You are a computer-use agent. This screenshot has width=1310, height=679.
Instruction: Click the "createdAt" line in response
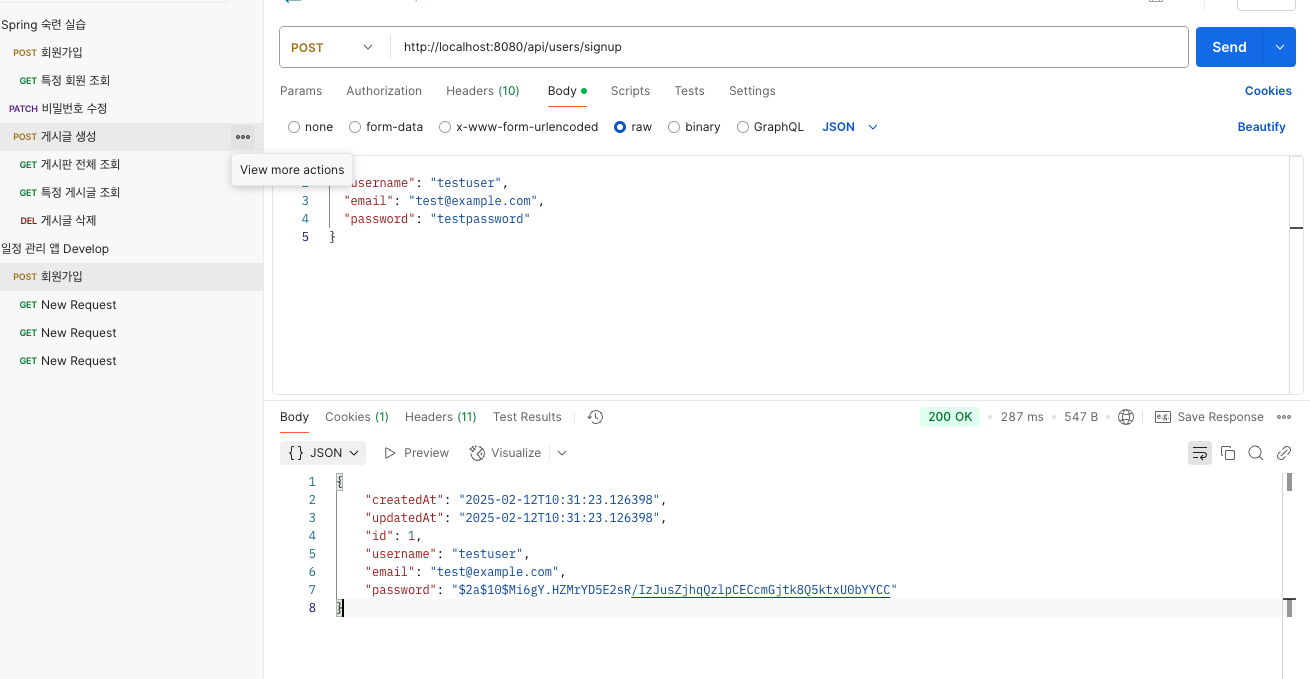515,500
